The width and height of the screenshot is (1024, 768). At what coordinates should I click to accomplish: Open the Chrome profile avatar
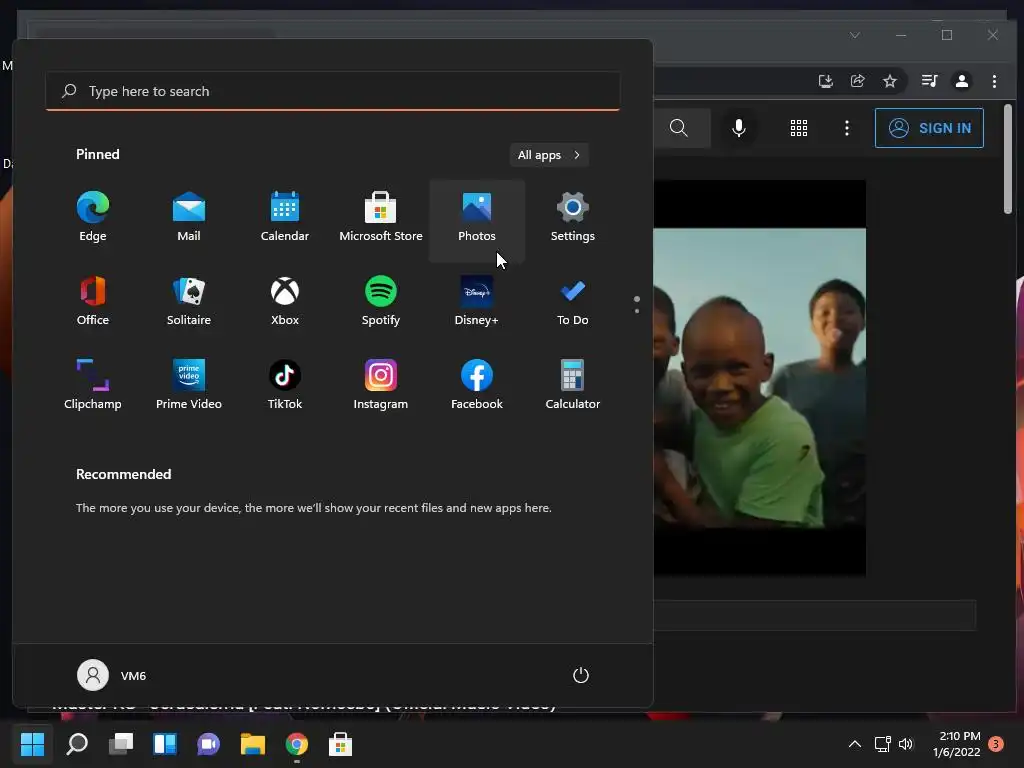[x=961, y=81]
